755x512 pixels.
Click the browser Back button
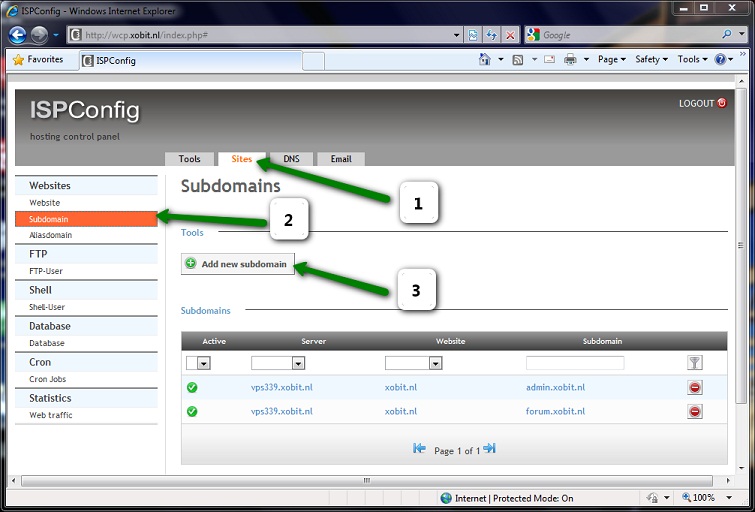(x=17, y=34)
